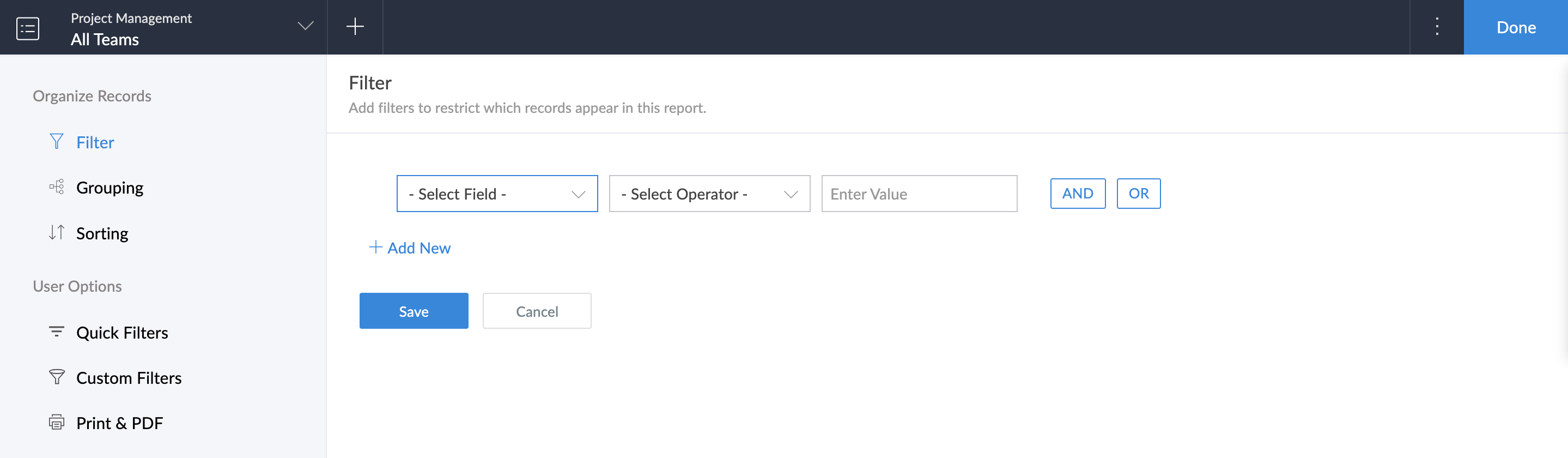Click the Quick Filters lines icon
The image size is (1568, 458).
coord(57,332)
